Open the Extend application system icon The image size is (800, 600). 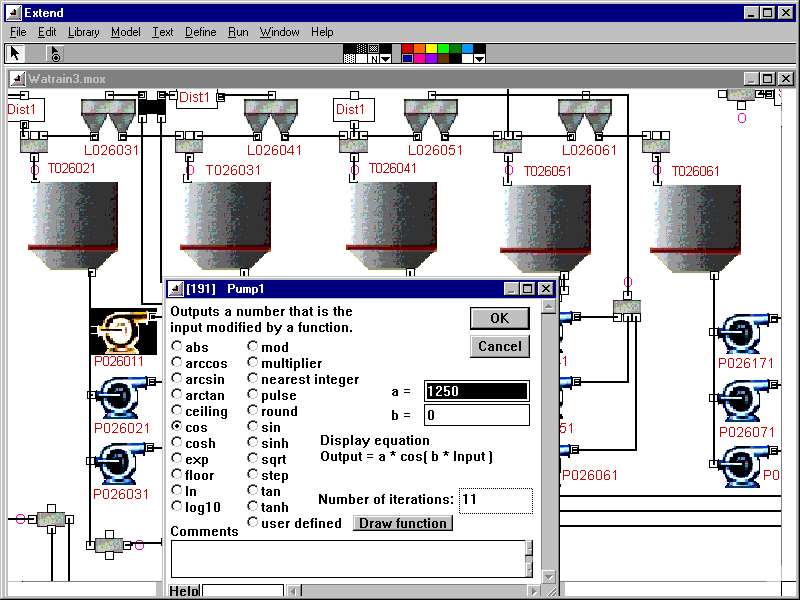point(14,12)
